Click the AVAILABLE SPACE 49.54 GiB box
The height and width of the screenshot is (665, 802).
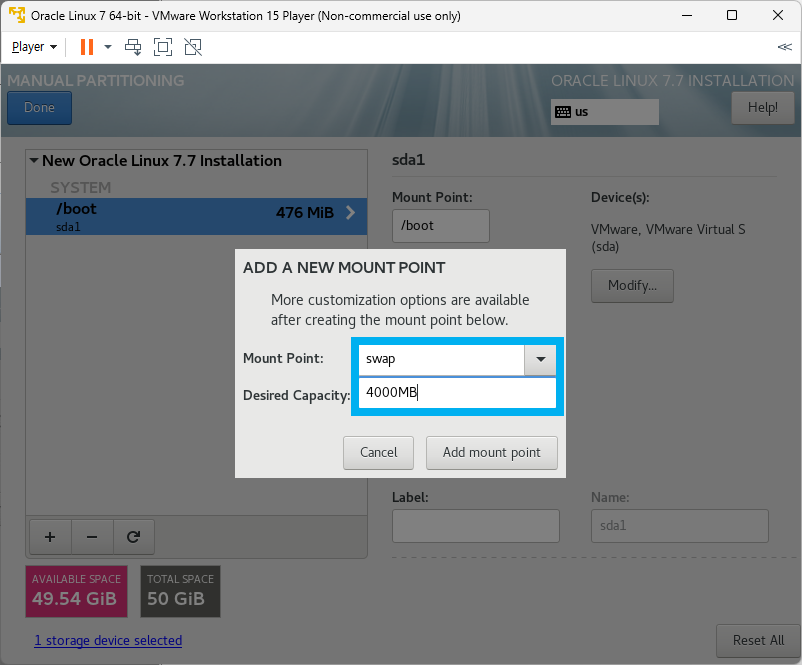(x=77, y=591)
